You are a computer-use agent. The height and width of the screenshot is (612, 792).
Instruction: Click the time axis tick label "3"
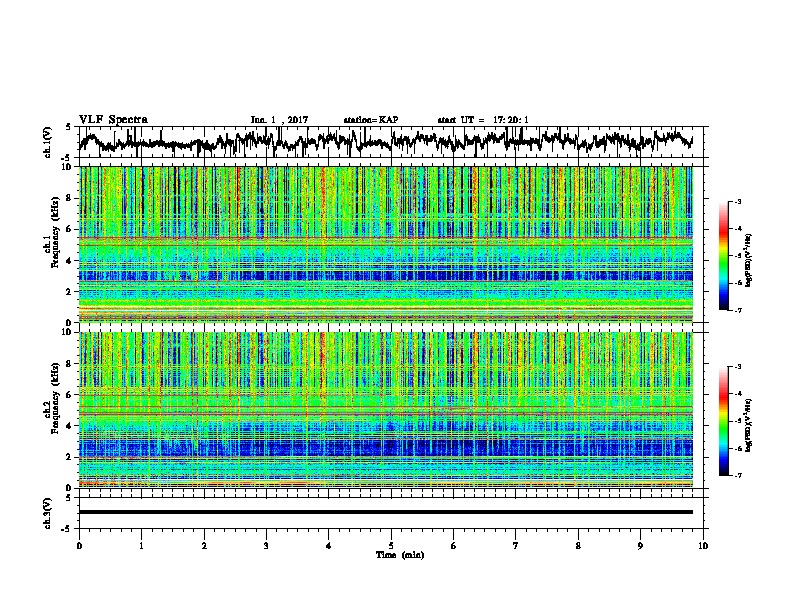266,546
